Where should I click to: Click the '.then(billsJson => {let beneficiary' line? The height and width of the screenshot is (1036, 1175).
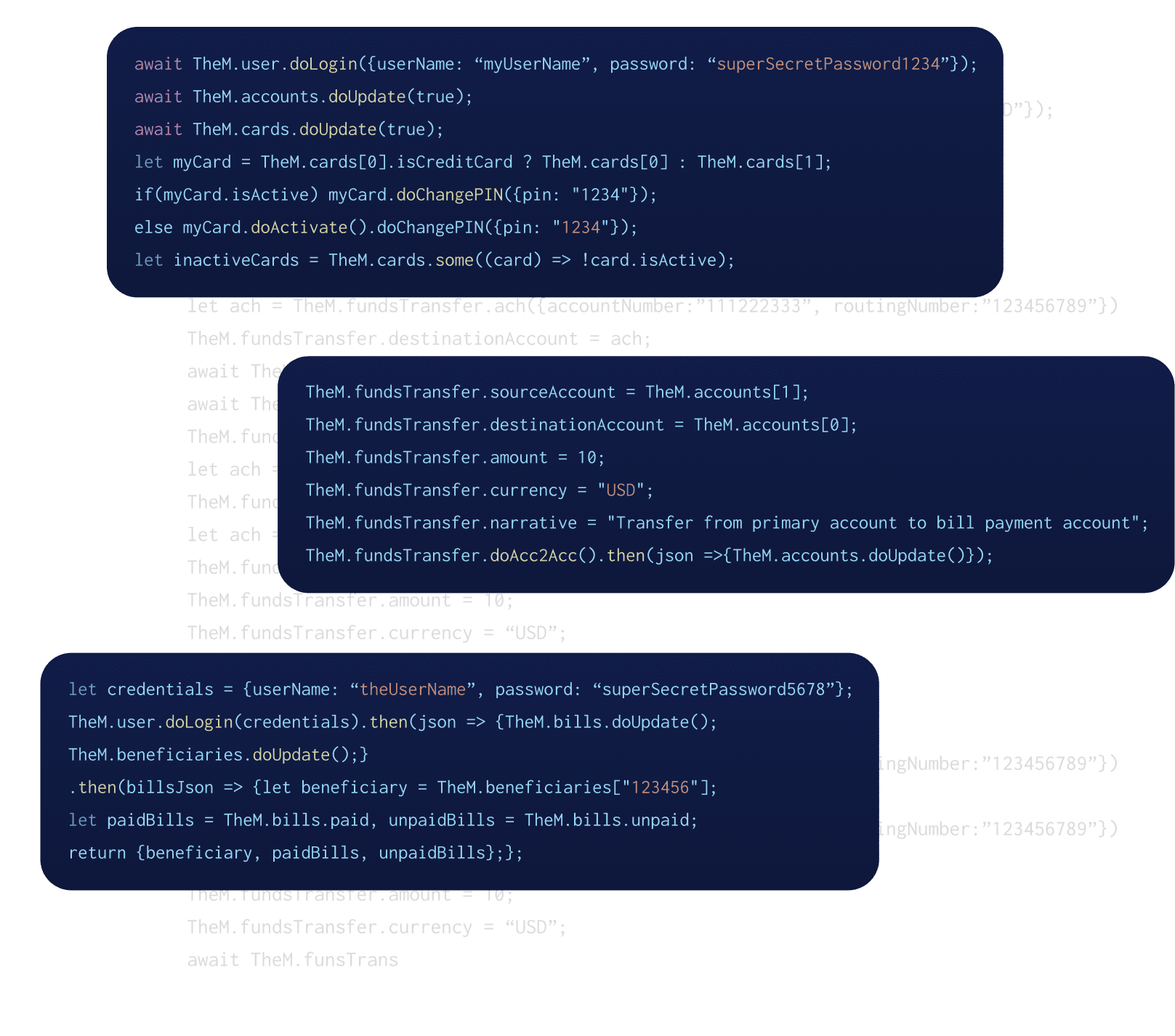coord(392,788)
